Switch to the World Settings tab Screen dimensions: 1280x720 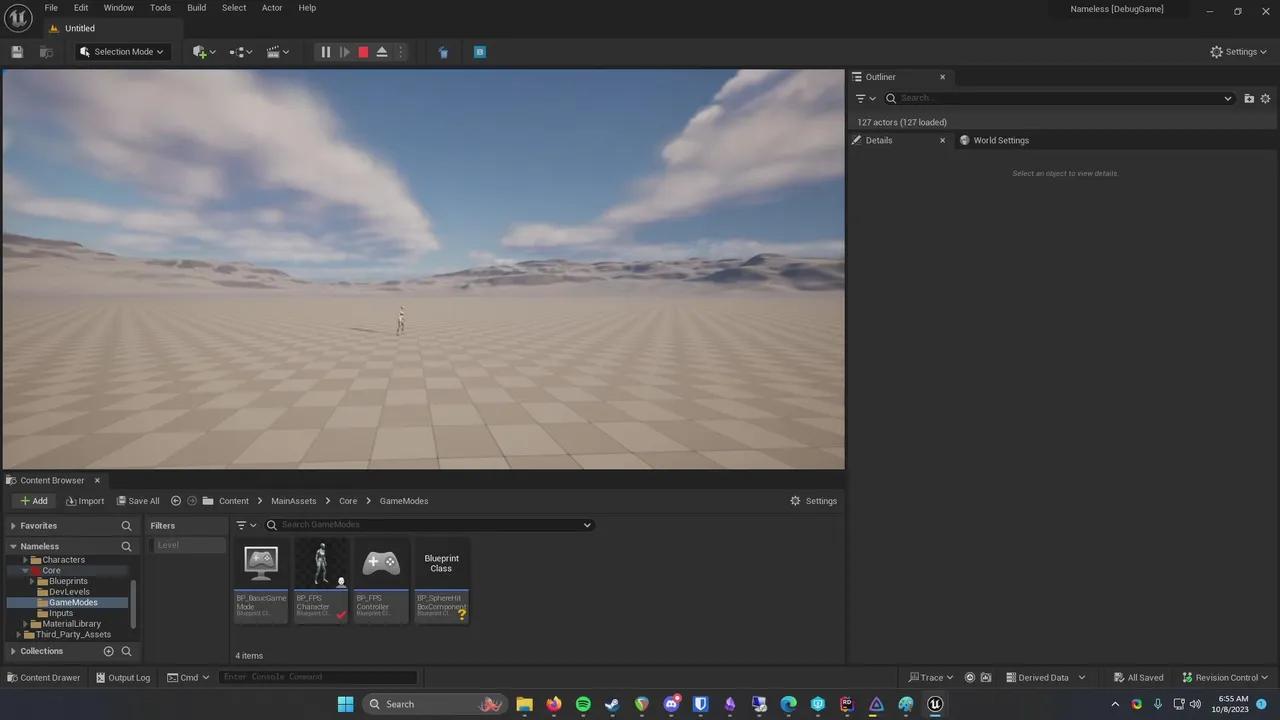pos(1000,140)
